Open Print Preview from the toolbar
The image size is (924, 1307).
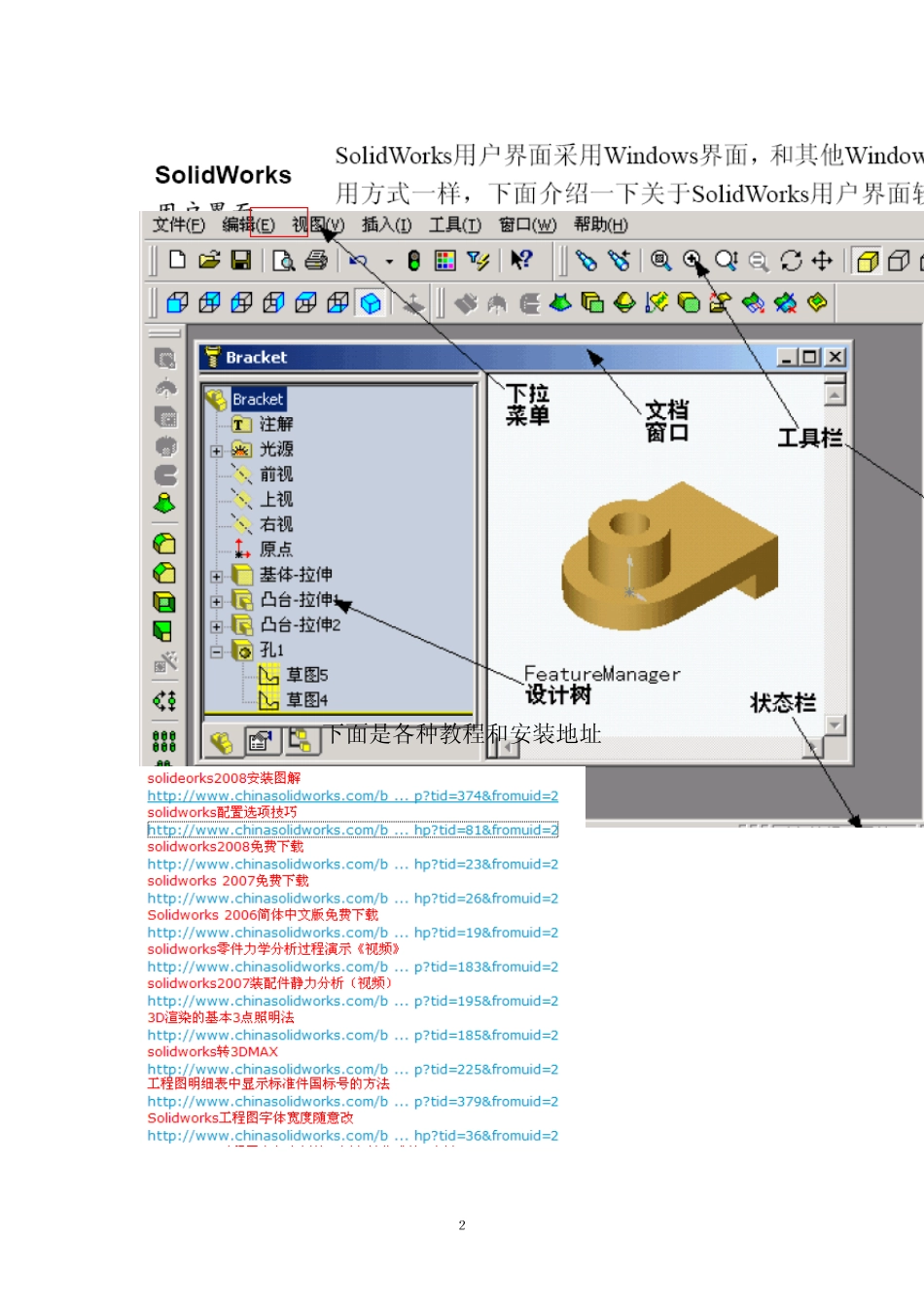pos(284,260)
